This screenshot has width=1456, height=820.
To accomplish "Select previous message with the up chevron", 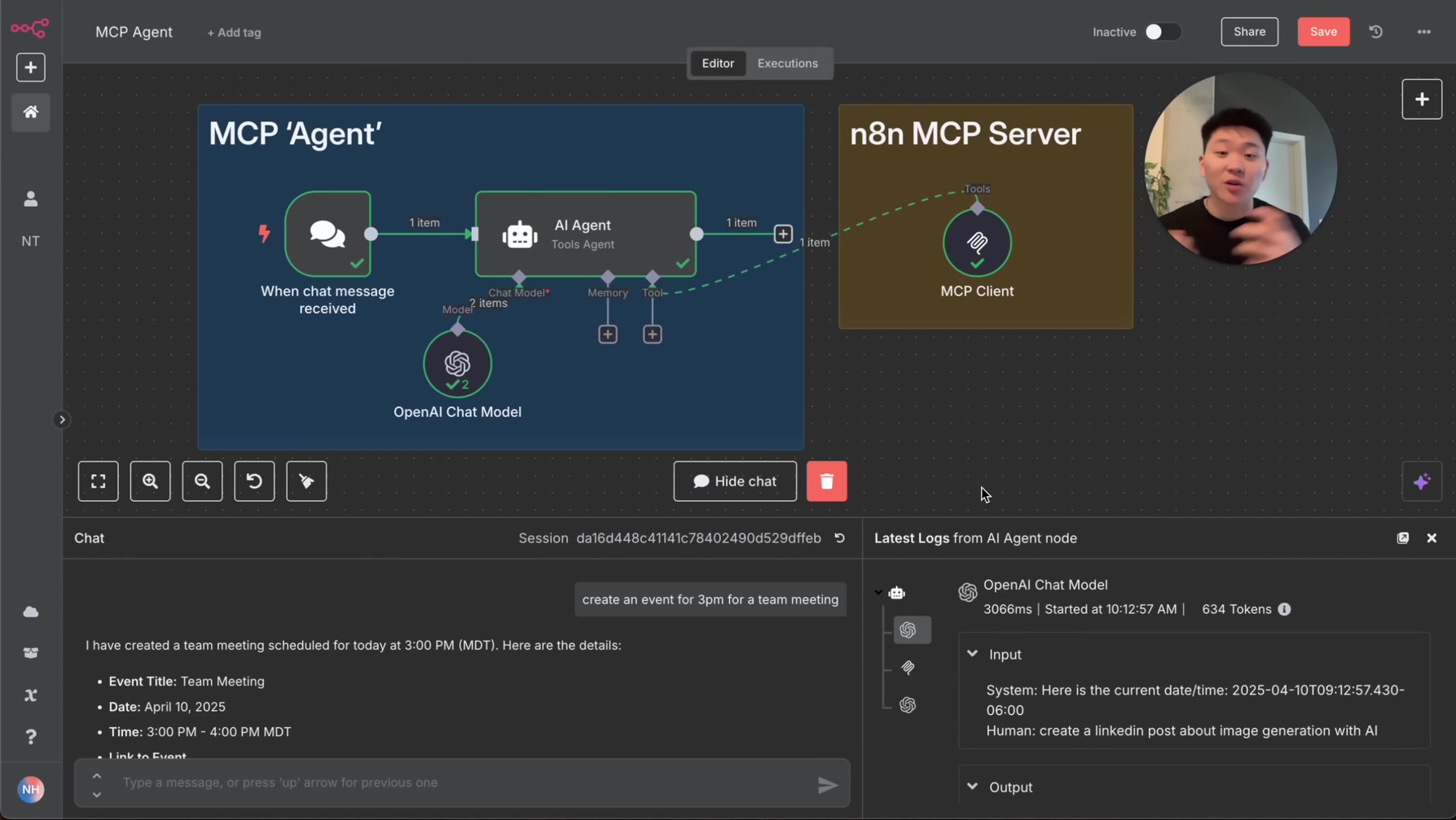I will coord(96,775).
